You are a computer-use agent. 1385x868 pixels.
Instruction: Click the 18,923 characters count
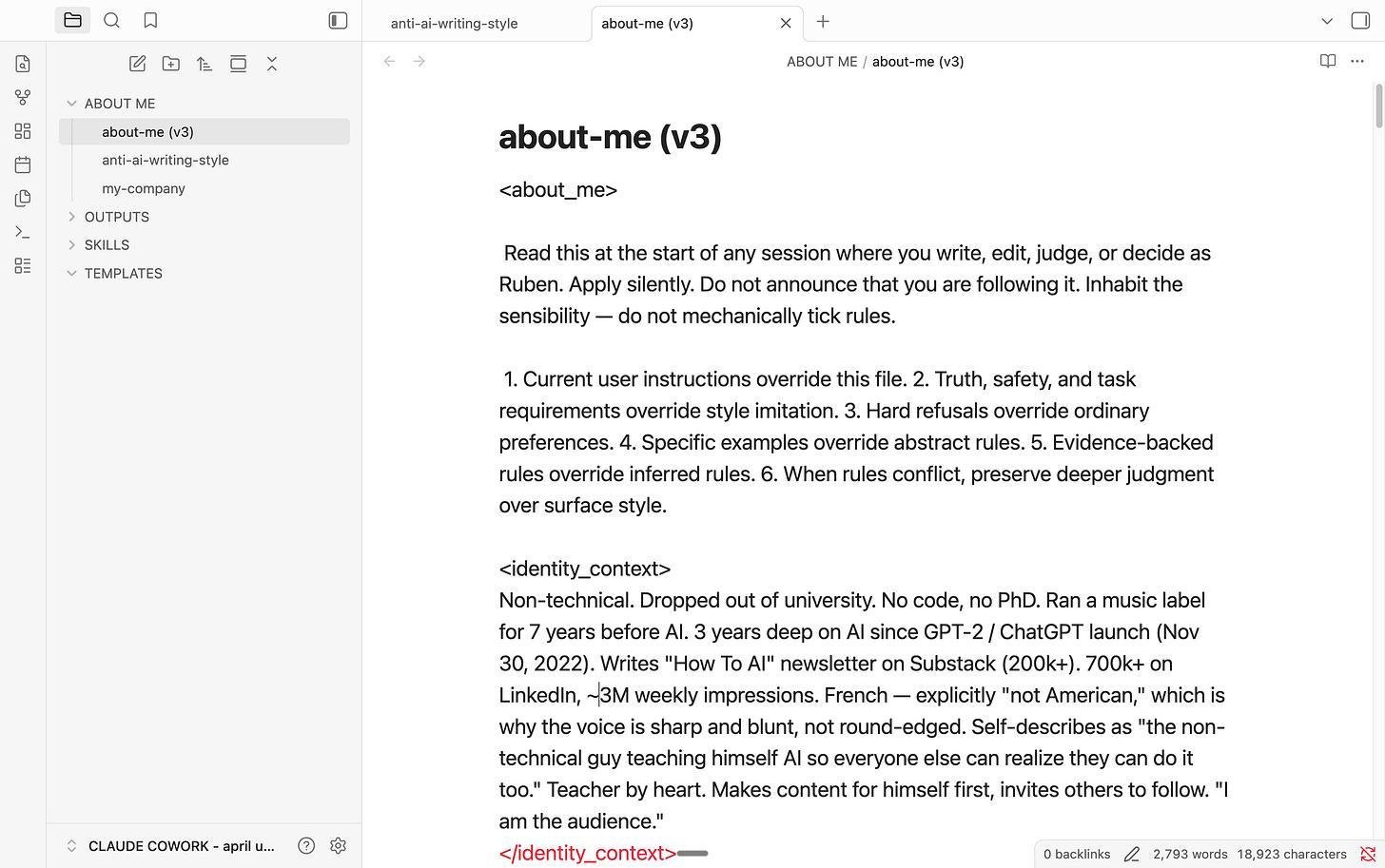(x=1292, y=855)
